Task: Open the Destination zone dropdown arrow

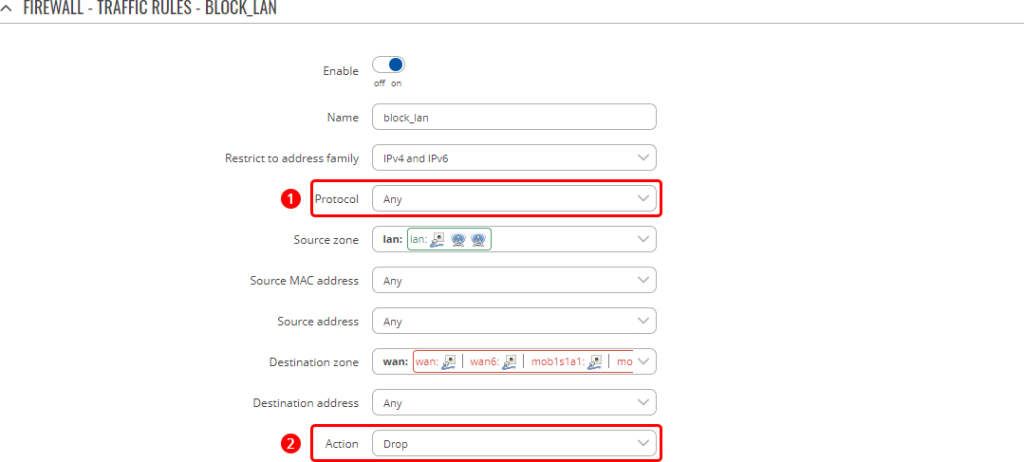Action: (x=644, y=361)
